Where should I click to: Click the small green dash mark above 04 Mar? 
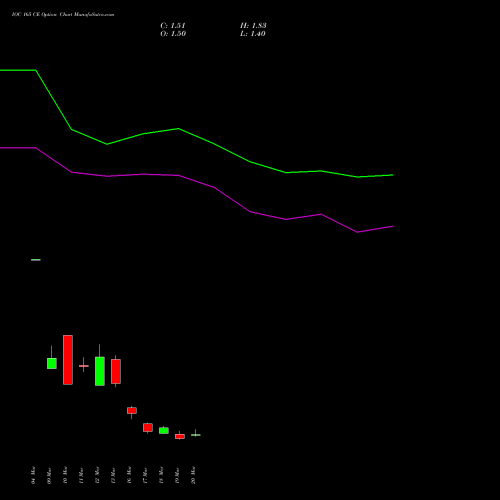click(x=36, y=260)
